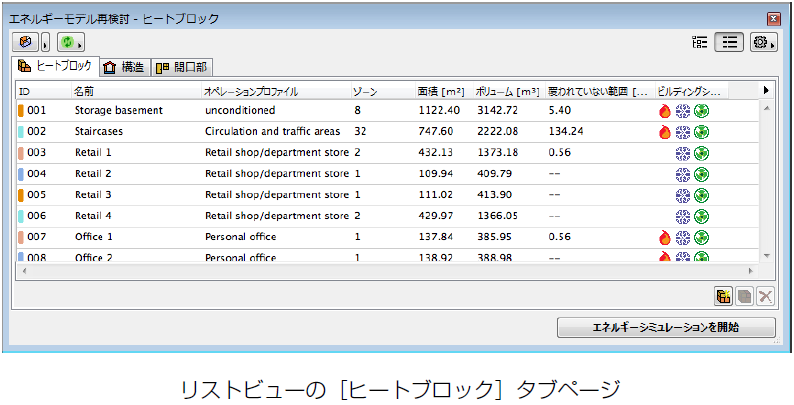Click エネルギーシミュレーションを開始 button
This screenshot has height=405, width=794.
pos(666,327)
